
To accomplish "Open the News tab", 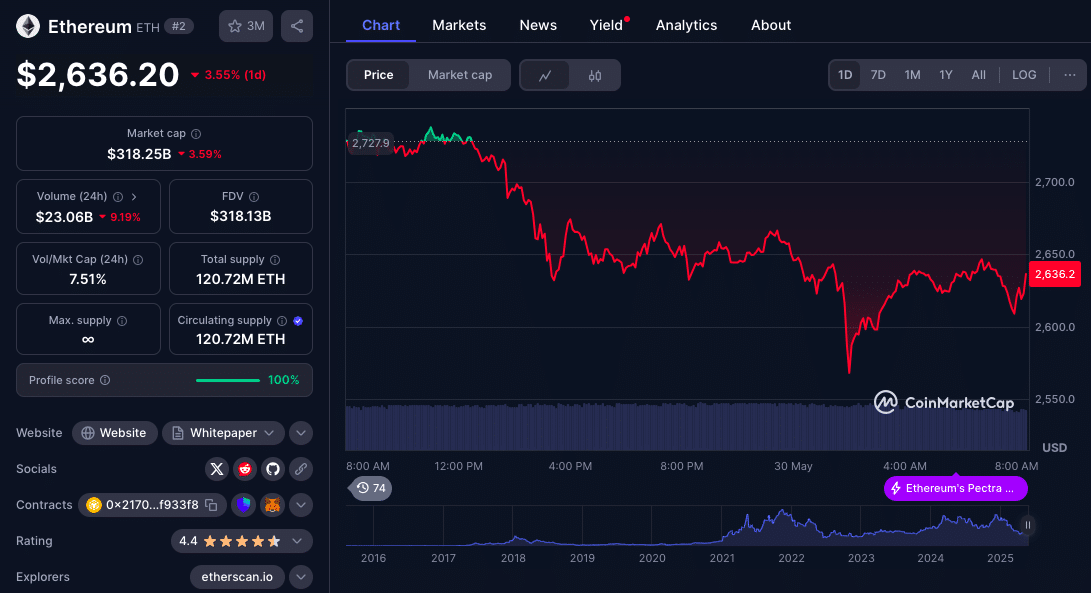I will click(x=538, y=25).
